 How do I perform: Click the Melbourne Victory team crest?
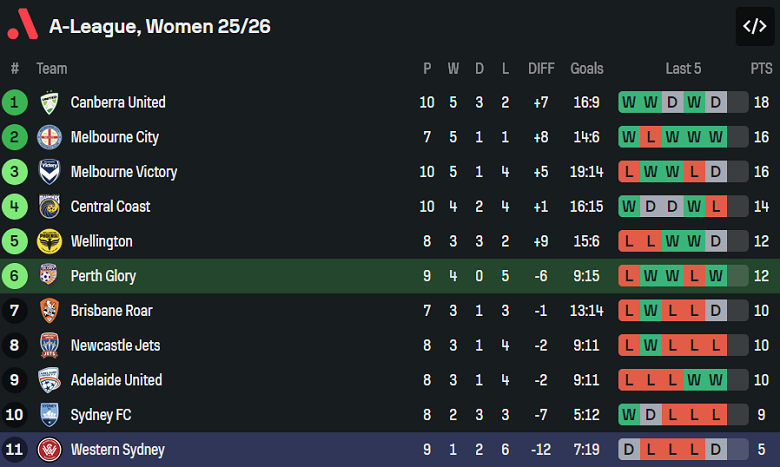49,172
